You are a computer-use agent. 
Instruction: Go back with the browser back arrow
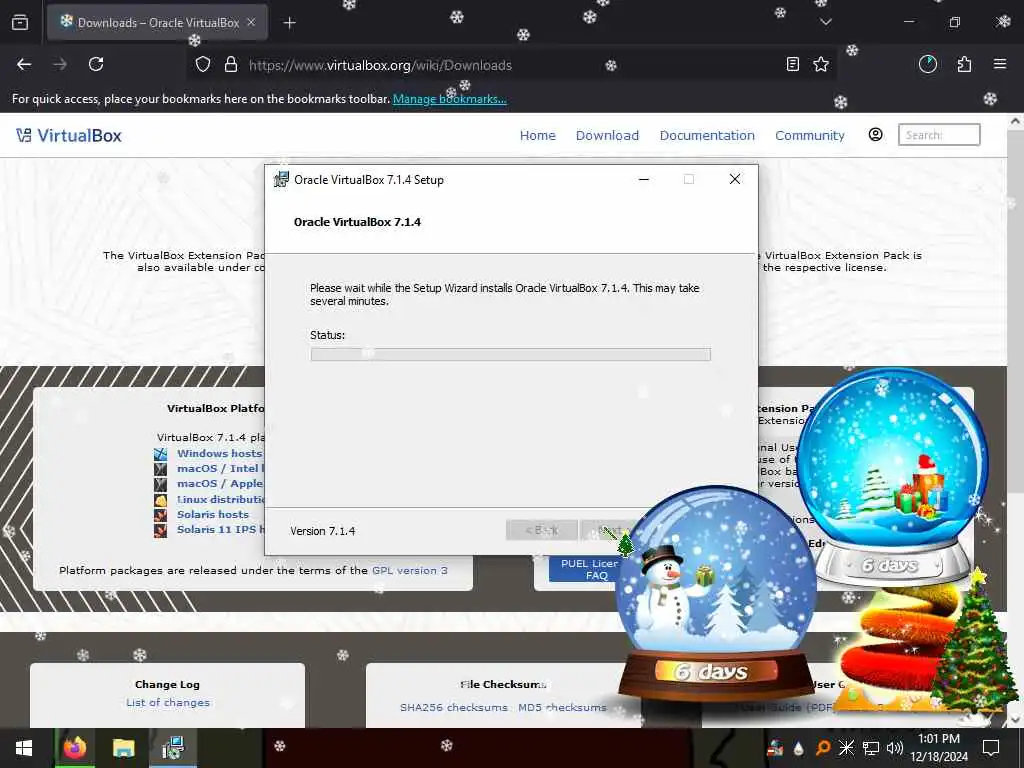coord(24,64)
